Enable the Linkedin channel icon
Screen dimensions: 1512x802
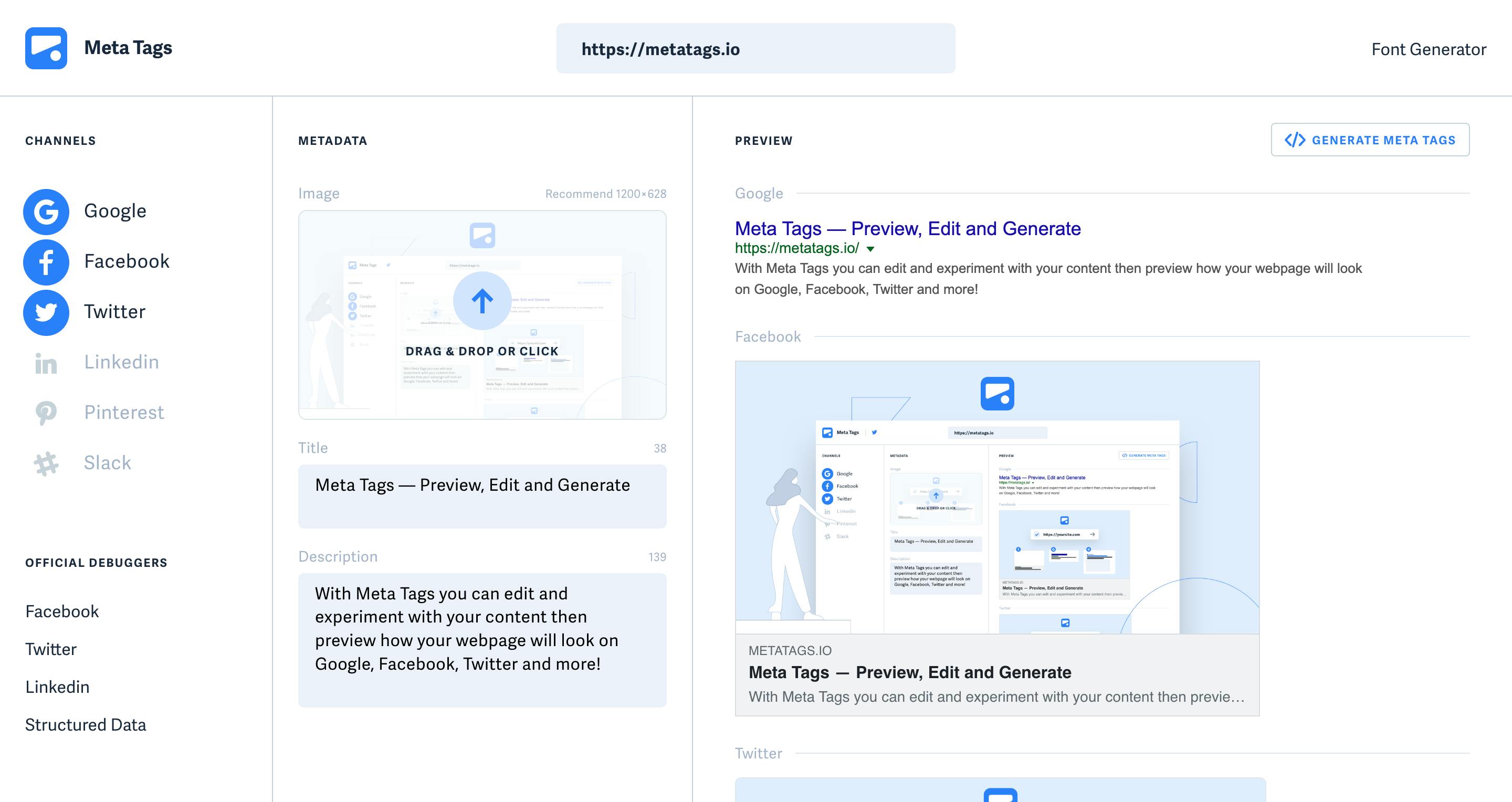point(46,363)
